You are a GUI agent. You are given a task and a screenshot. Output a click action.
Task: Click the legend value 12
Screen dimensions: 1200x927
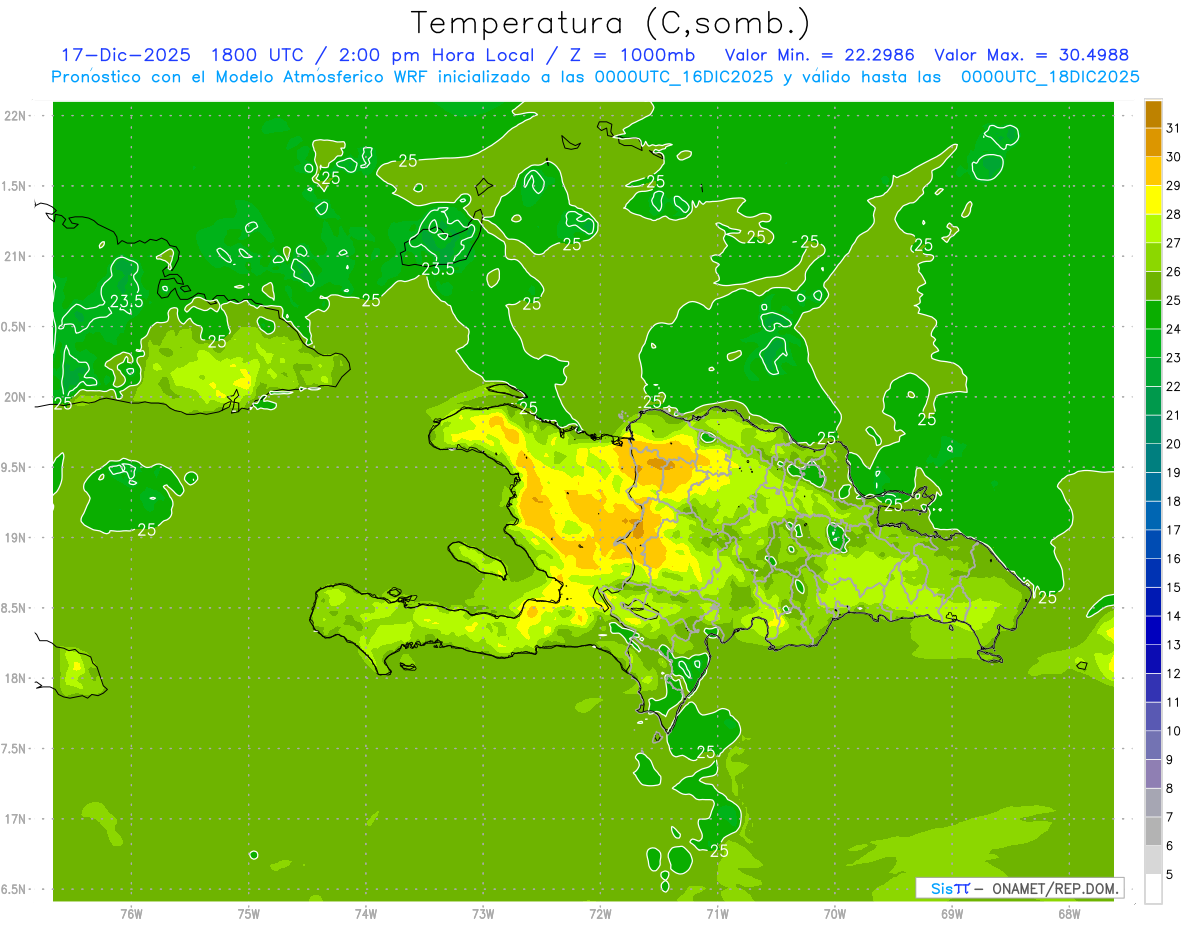[1174, 673]
